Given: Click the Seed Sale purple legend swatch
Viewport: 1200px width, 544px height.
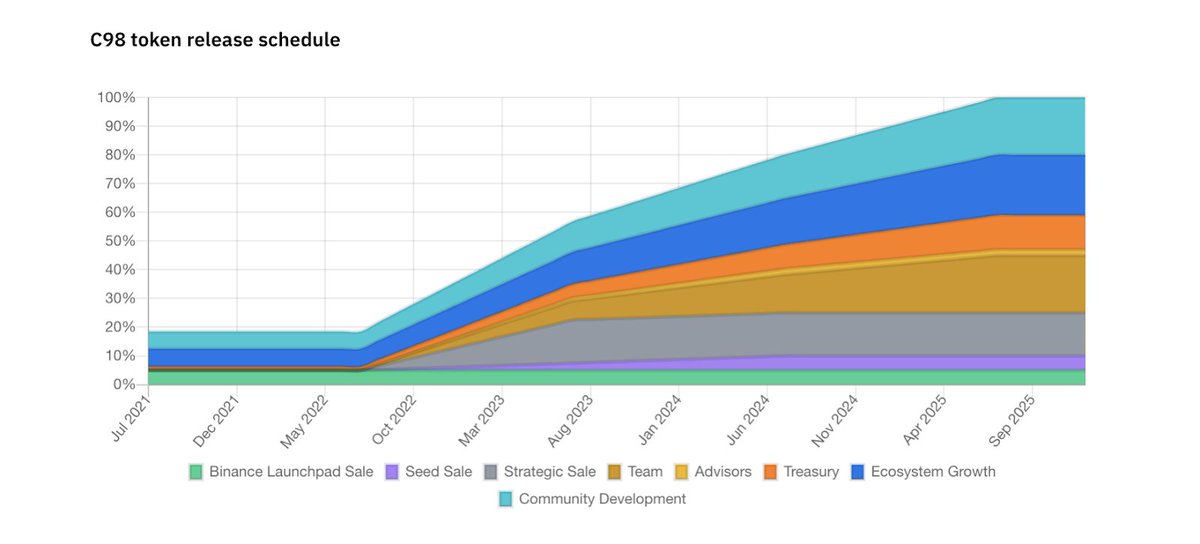Looking at the screenshot, I should tap(392, 471).
